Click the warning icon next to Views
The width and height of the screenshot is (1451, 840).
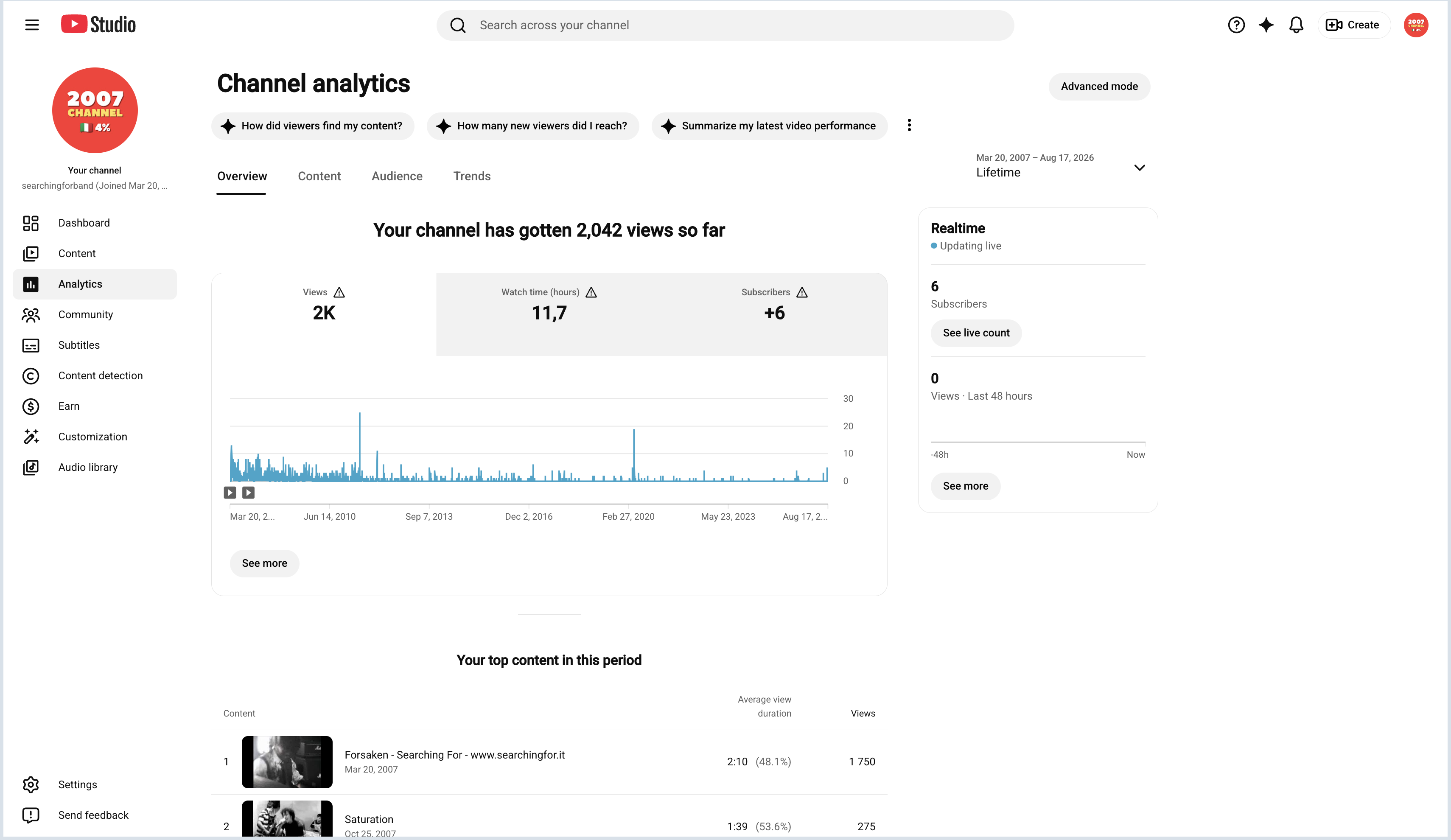click(339, 292)
